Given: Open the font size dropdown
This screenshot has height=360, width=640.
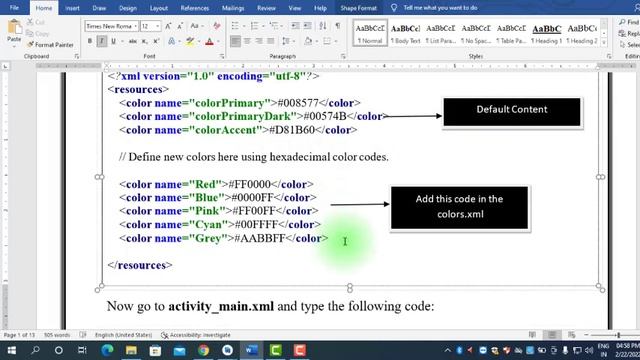Looking at the screenshot, I should point(158,26).
